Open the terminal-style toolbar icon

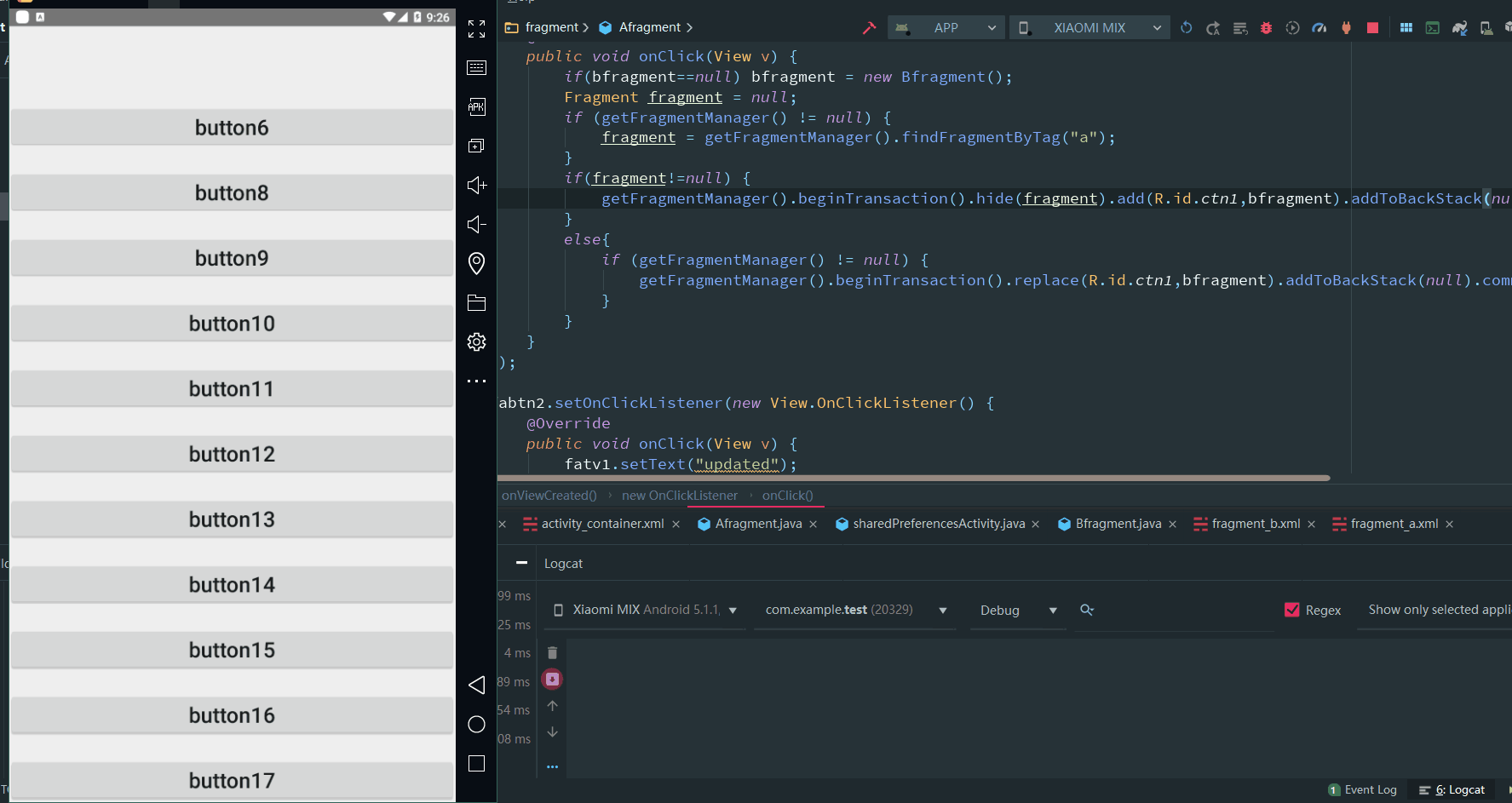coord(1433,28)
